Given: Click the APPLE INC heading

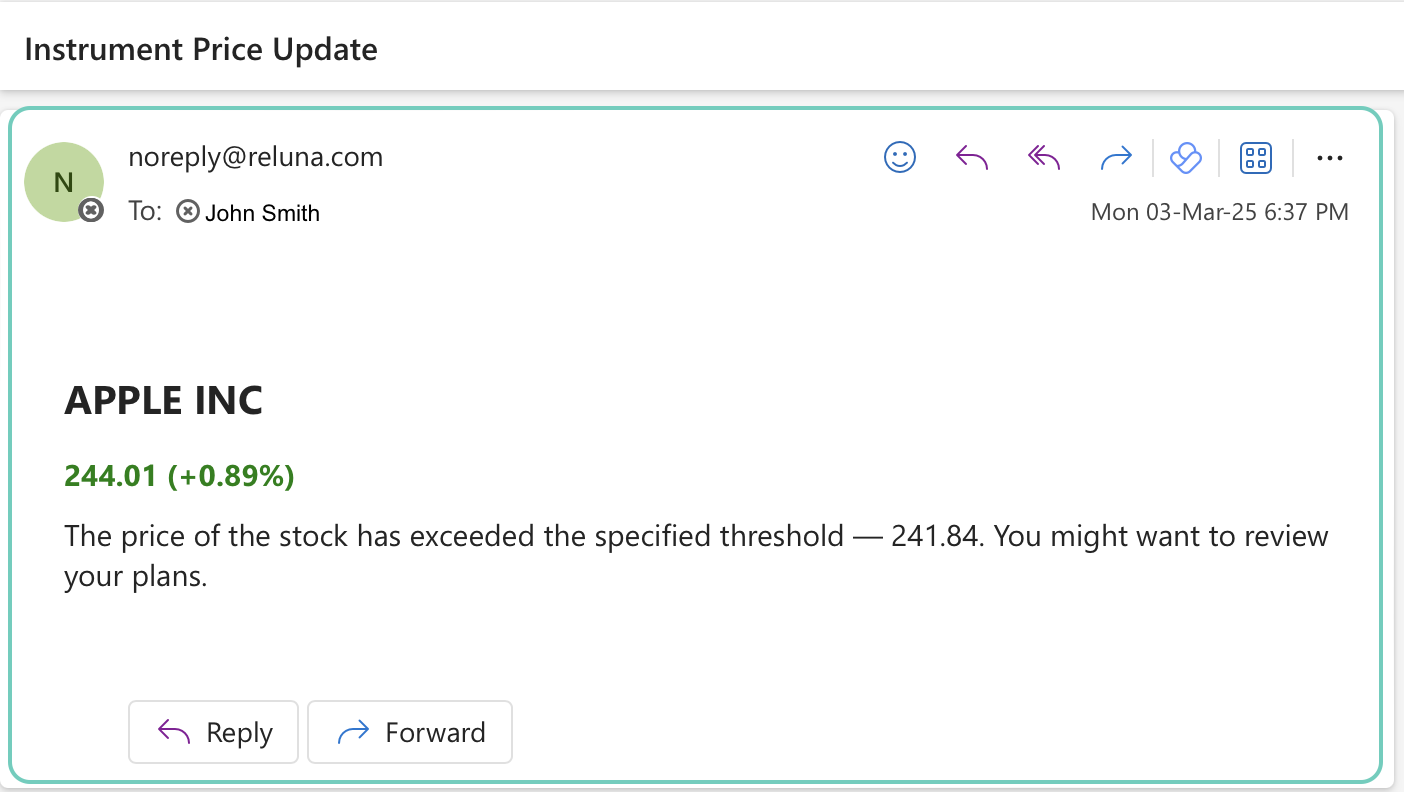Looking at the screenshot, I should [163, 401].
